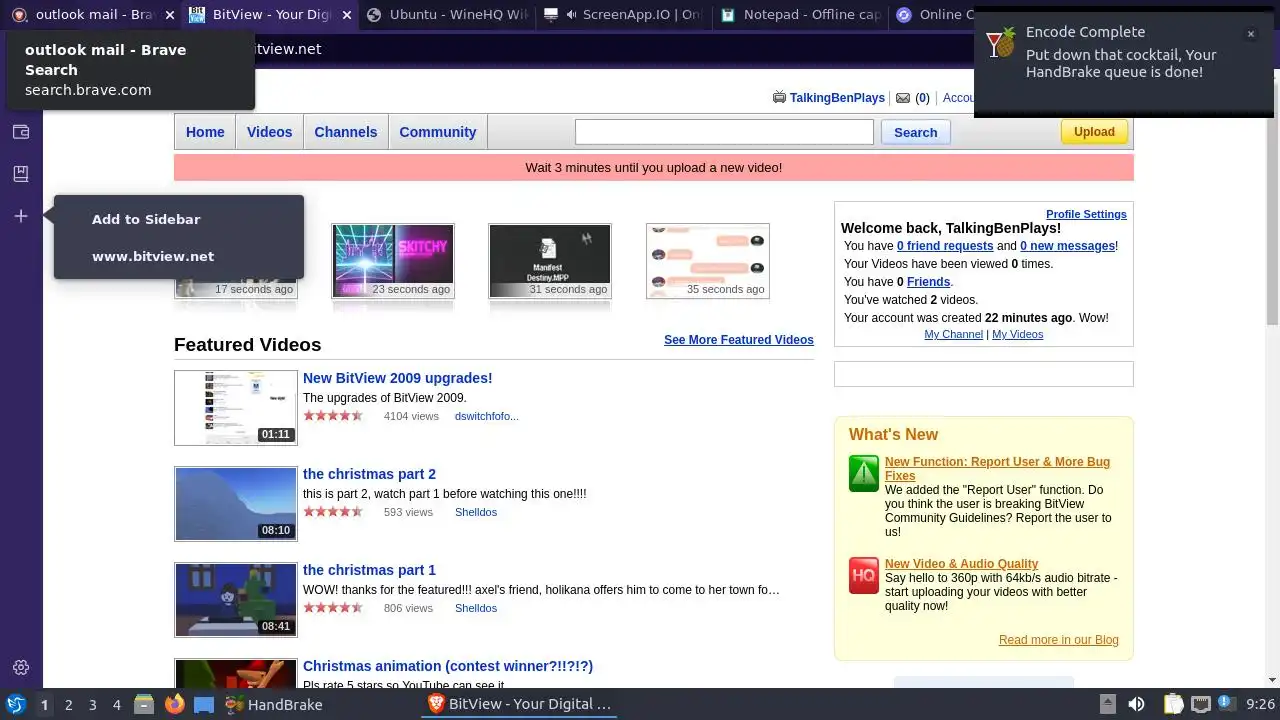Switch to virtual desktop 3

92,705
